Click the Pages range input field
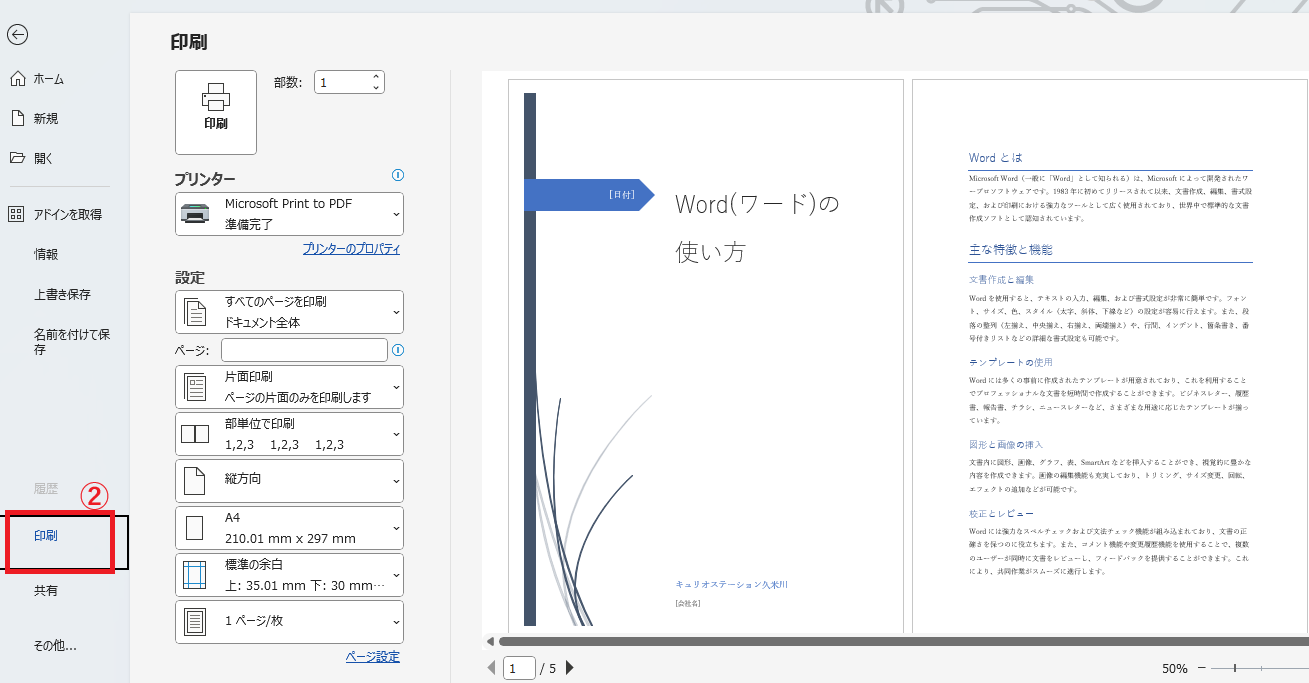Screen dimensions: 1309x683 click(x=304, y=350)
